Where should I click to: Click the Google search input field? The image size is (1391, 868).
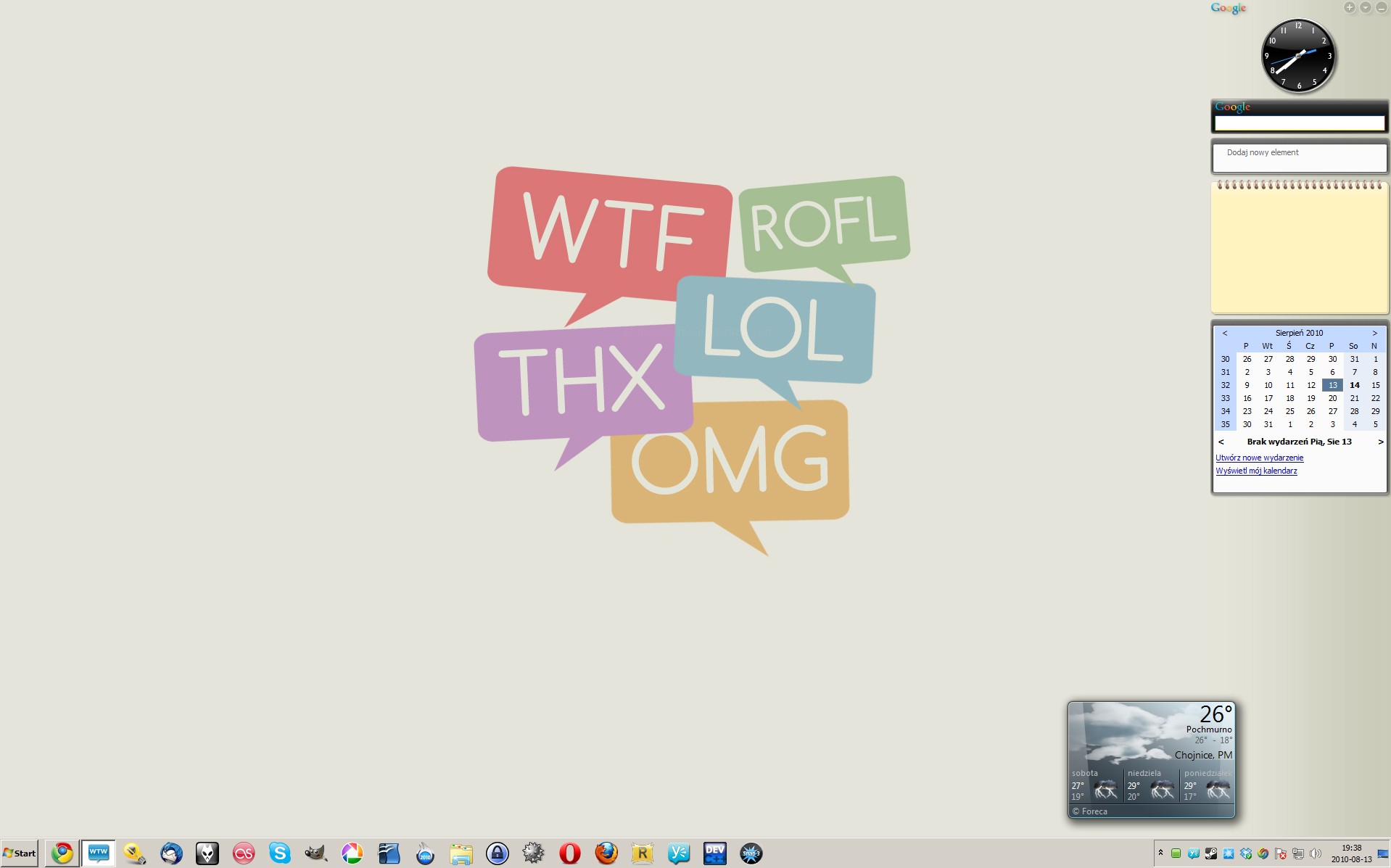click(1300, 123)
